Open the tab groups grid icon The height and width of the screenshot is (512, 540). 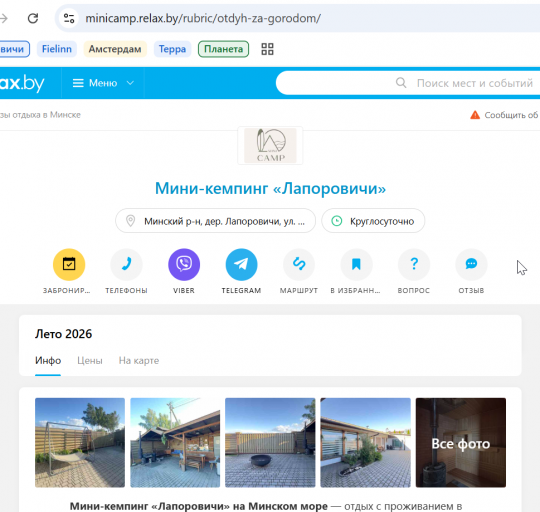267,49
